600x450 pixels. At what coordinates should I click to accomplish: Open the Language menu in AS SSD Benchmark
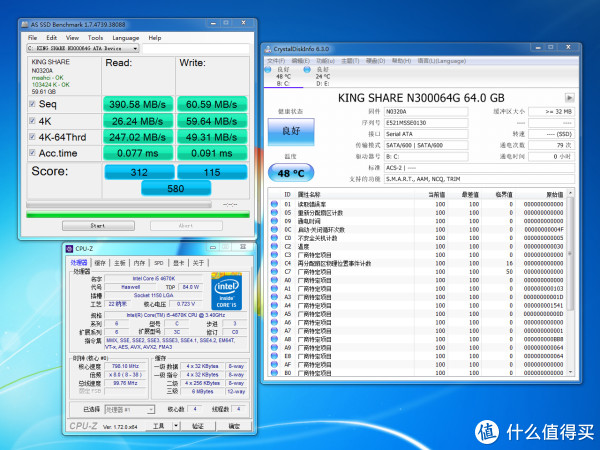pos(126,38)
